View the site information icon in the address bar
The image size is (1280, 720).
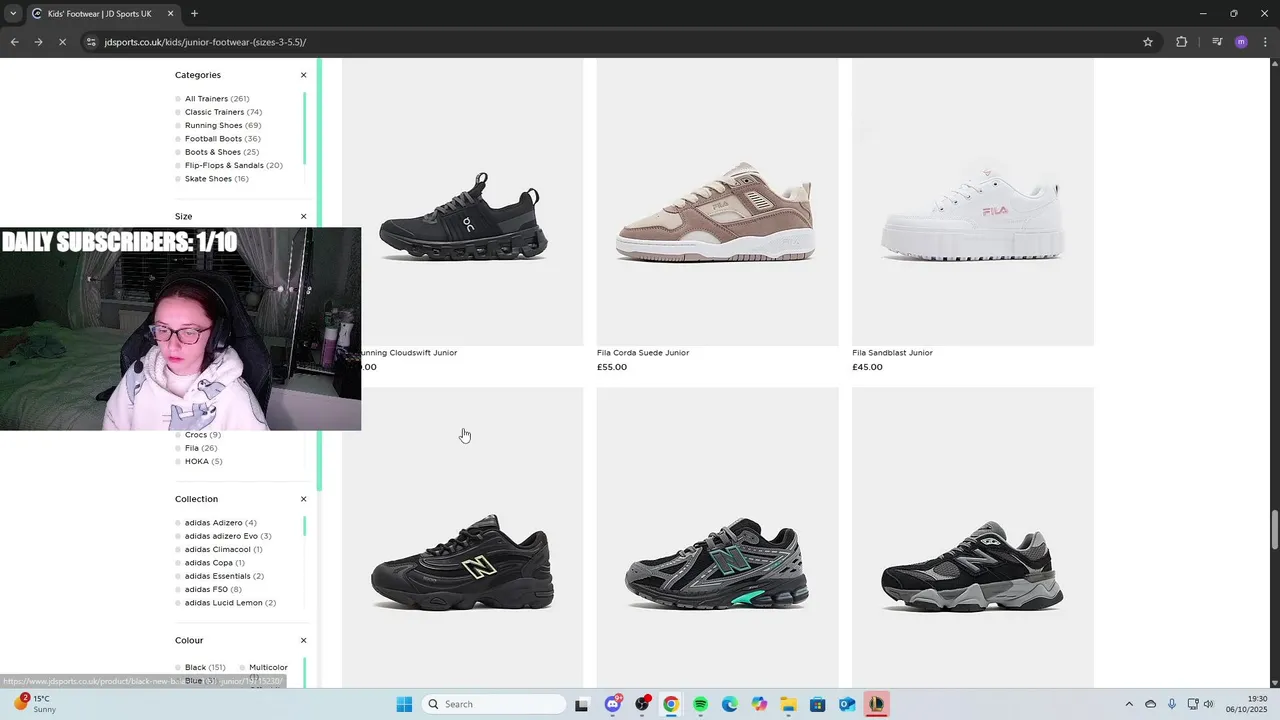(x=91, y=42)
